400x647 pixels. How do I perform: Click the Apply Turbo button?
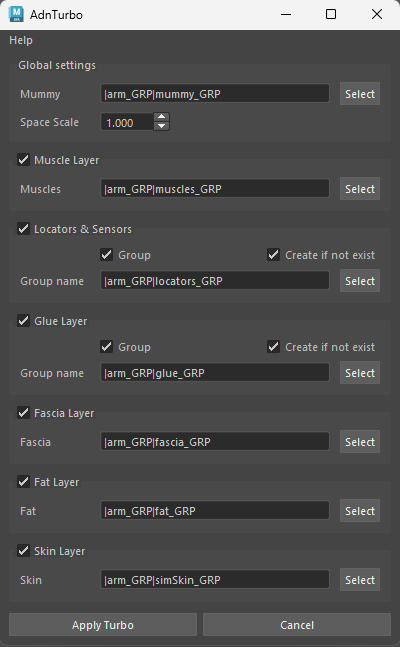click(x=103, y=625)
